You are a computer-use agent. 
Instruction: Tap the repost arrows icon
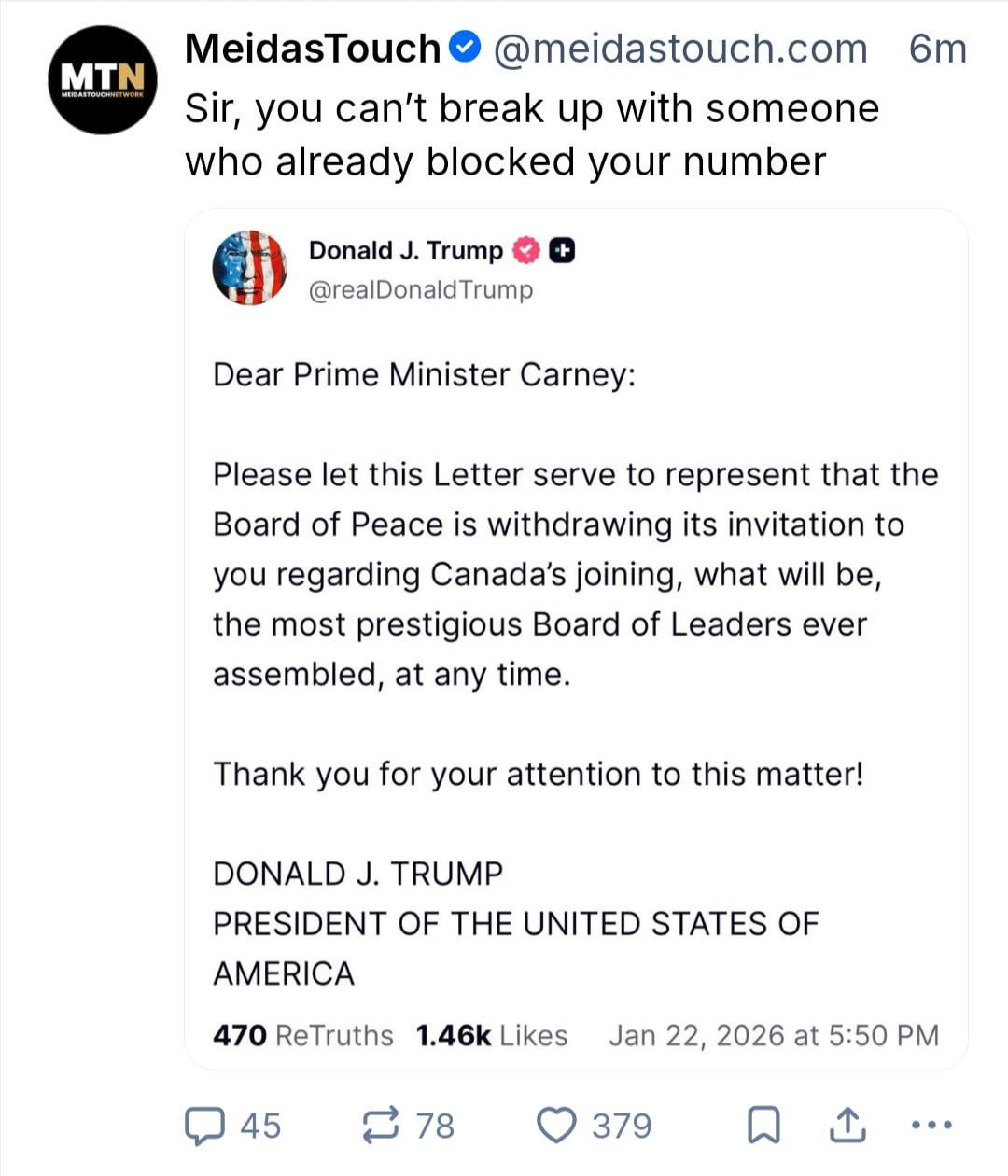tap(381, 1125)
